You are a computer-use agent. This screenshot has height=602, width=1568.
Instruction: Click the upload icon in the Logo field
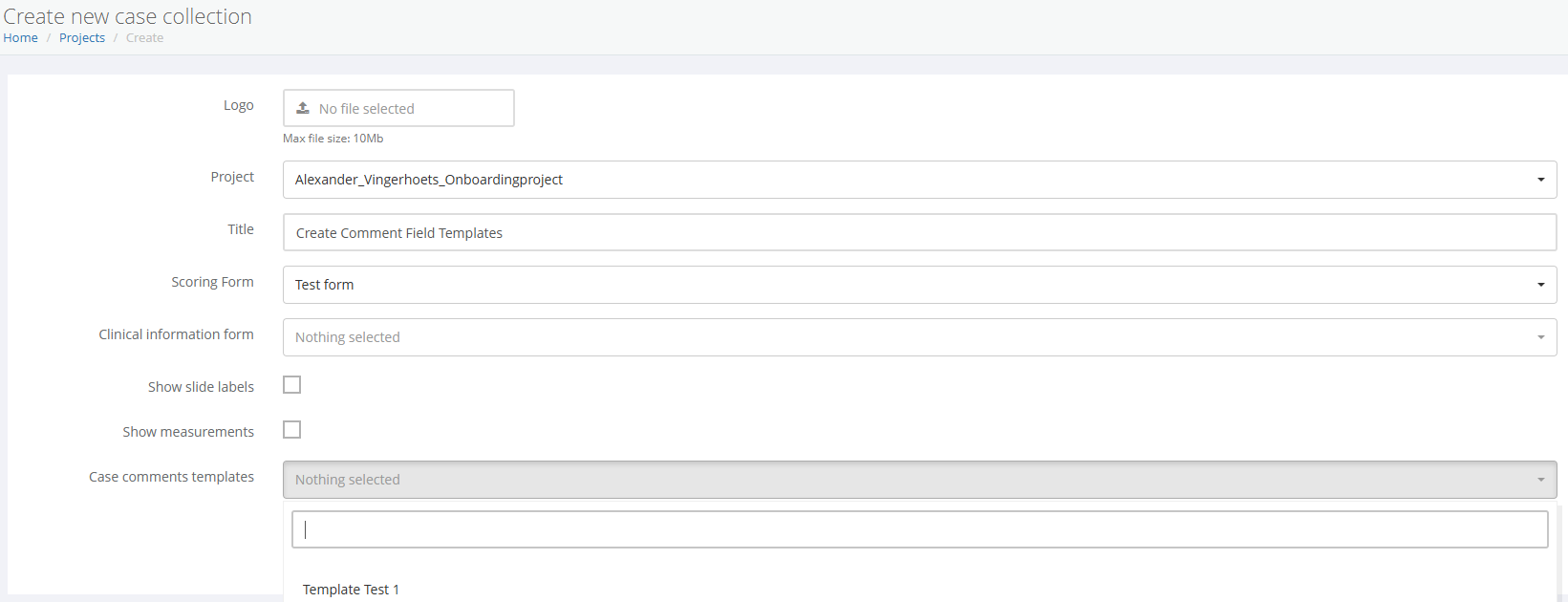pos(303,108)
